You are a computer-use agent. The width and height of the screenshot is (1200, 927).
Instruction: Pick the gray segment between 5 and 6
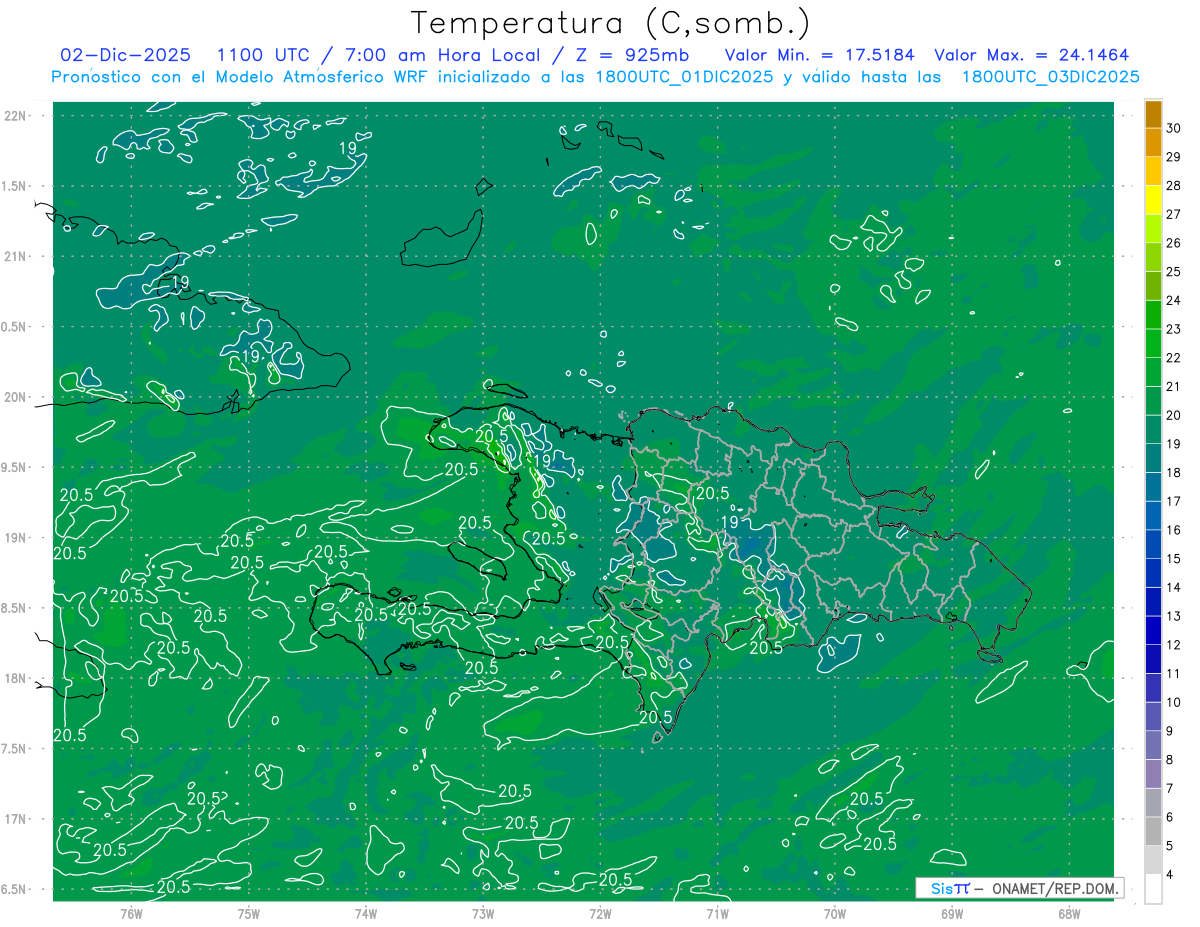tap(1153, 832)
